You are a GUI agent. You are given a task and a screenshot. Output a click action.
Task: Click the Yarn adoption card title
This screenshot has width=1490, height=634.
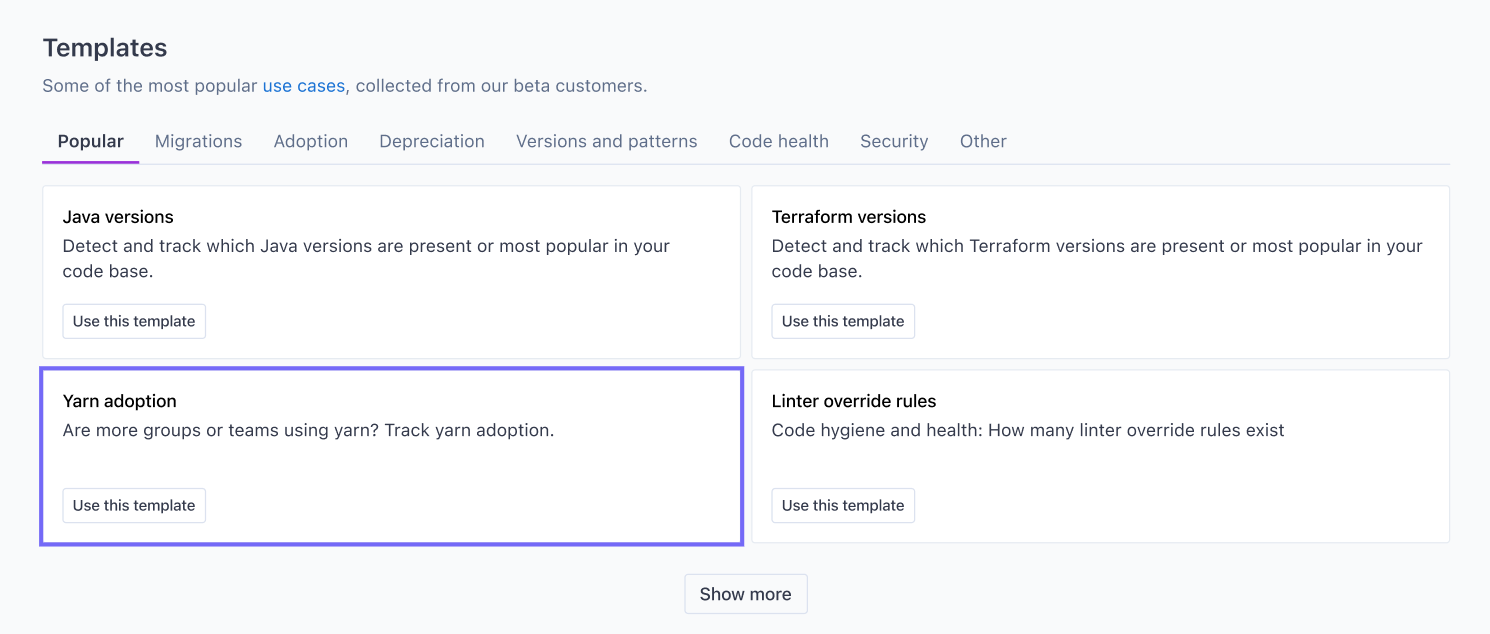pos(119,401)
